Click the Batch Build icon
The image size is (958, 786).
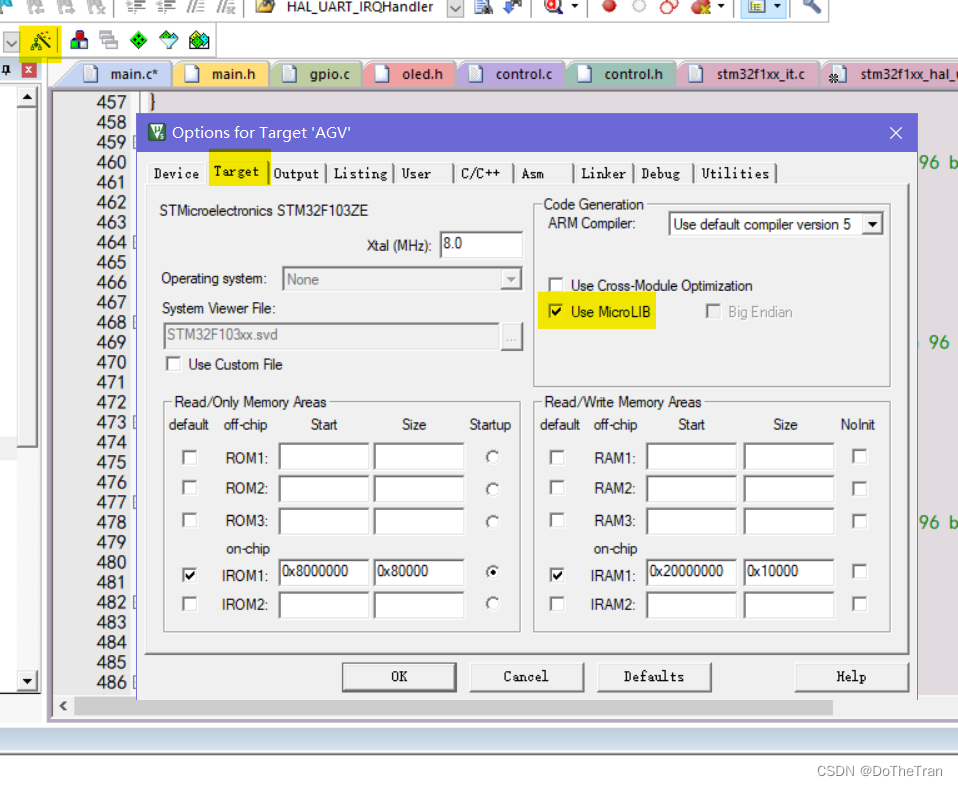coord(105,42)
